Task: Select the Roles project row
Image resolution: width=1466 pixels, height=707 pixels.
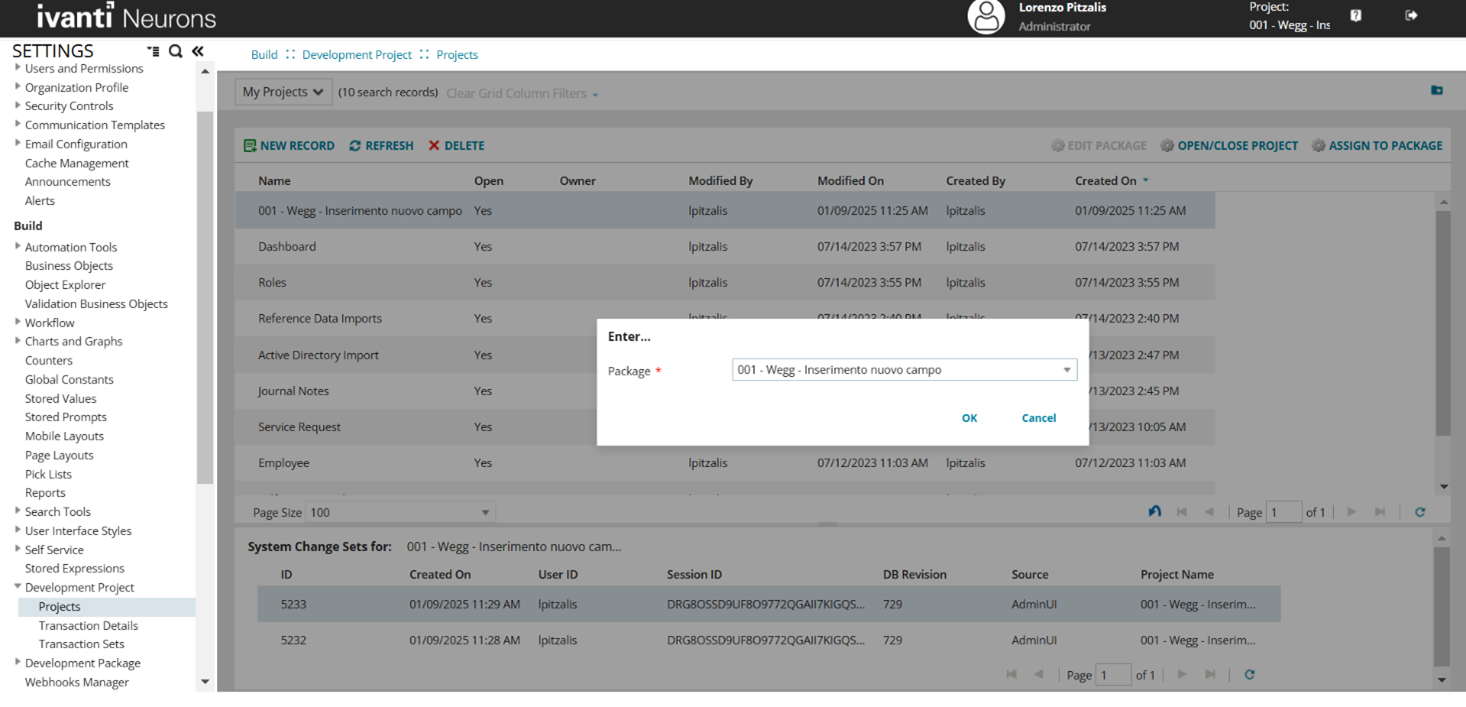Action: tap(725, 283)
